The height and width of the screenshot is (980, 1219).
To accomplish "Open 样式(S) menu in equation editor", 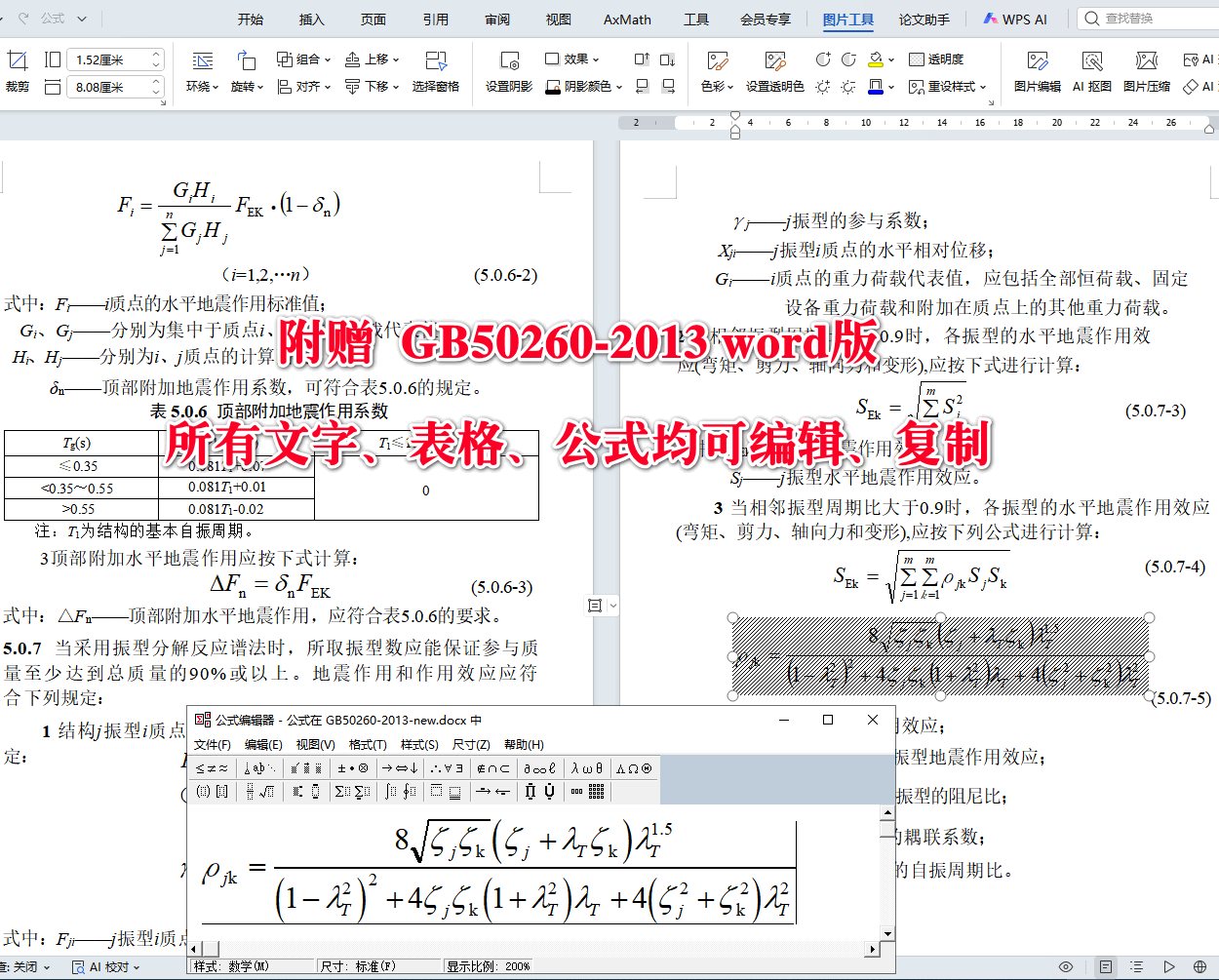I will (x=419, y=744).
